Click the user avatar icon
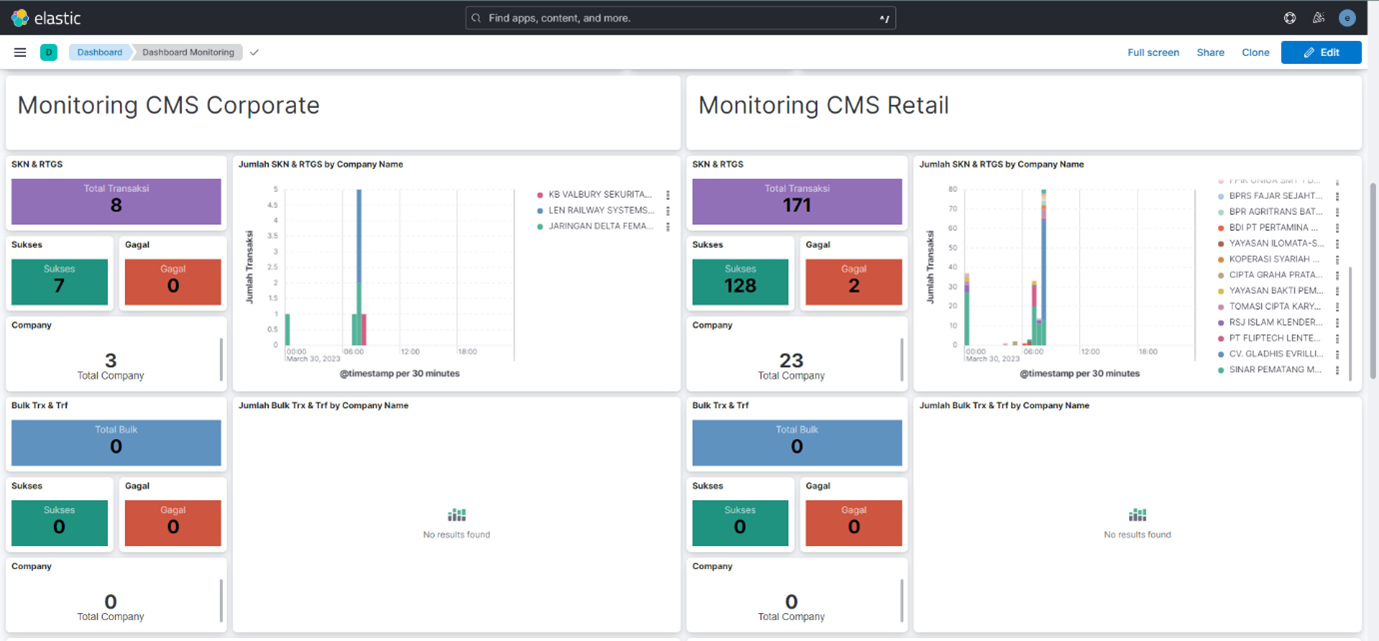 1347,18
